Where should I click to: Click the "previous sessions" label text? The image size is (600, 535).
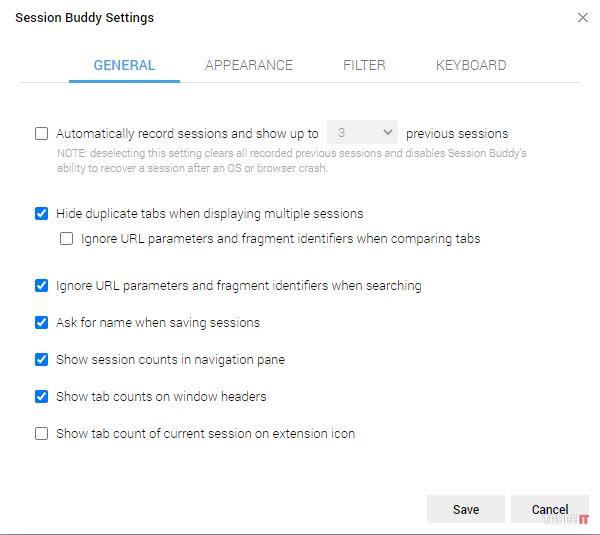[x=457, y=134]
